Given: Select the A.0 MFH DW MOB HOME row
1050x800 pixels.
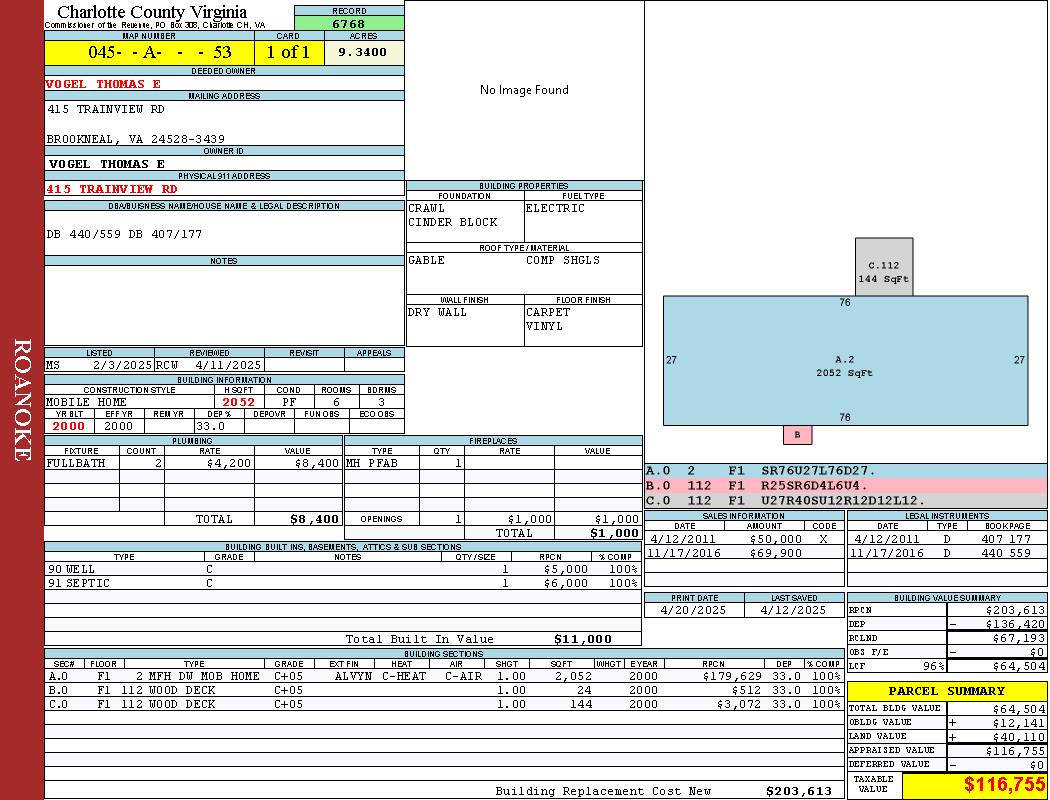Looking at the screenshot, I should coord(443,676).
